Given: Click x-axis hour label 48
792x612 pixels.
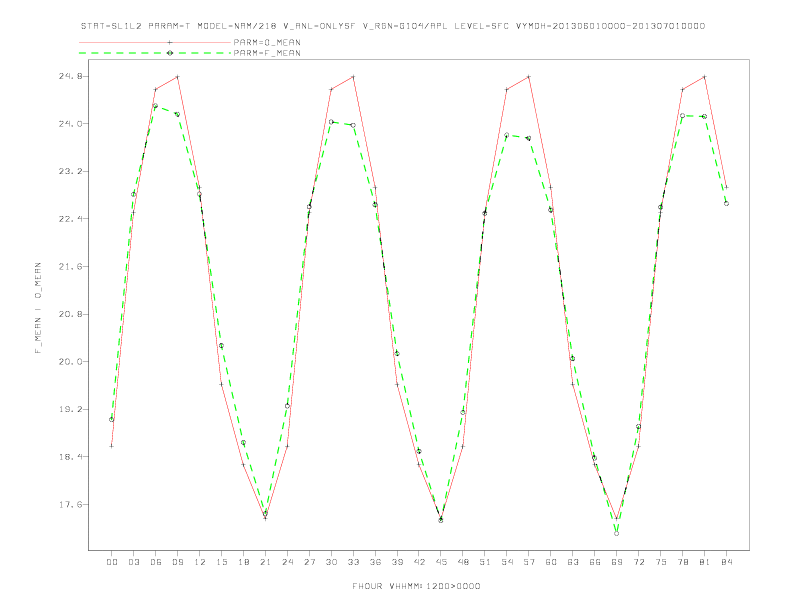Looking at the screenshot, I should [463, 562].
